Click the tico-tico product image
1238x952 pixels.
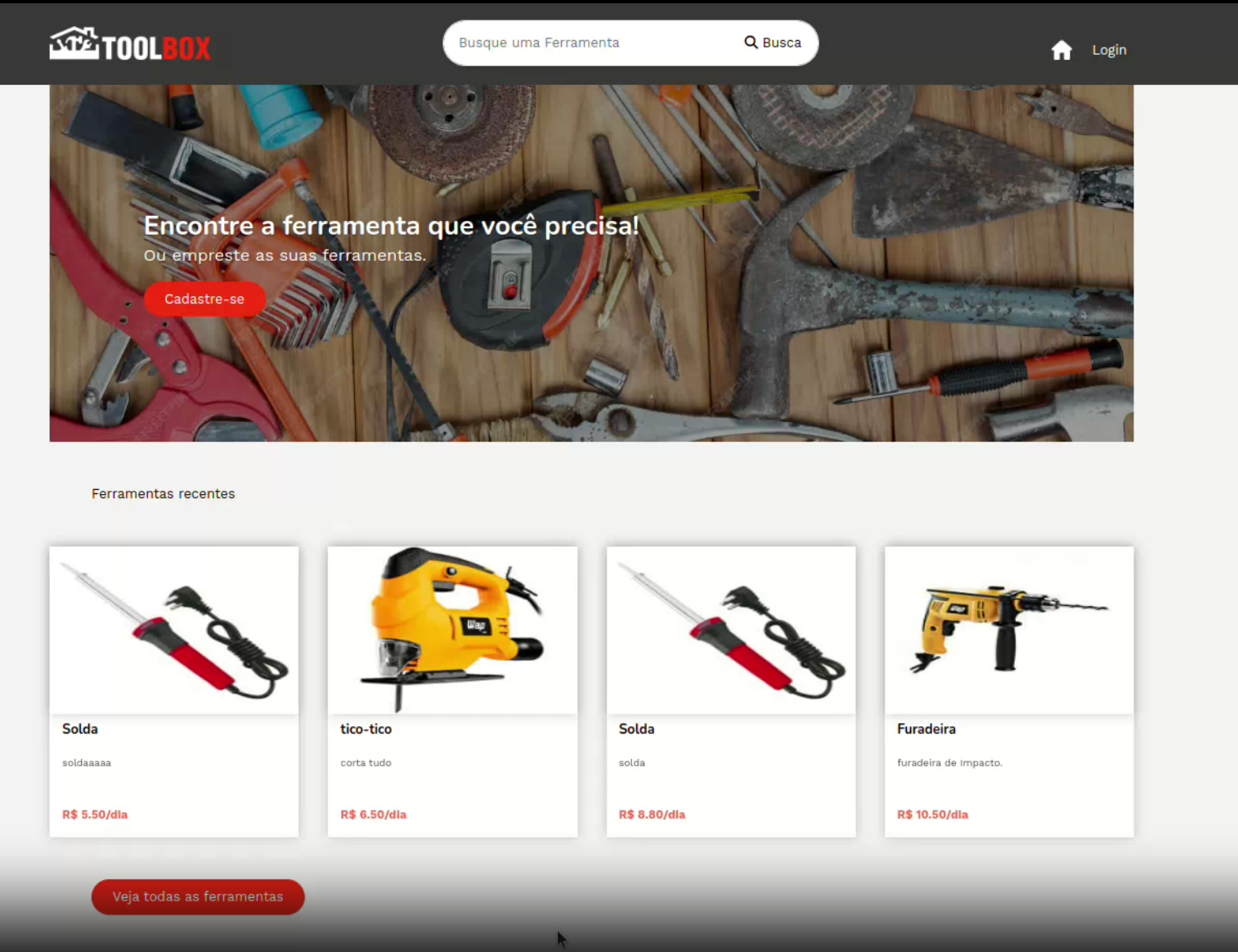(452, 630)
